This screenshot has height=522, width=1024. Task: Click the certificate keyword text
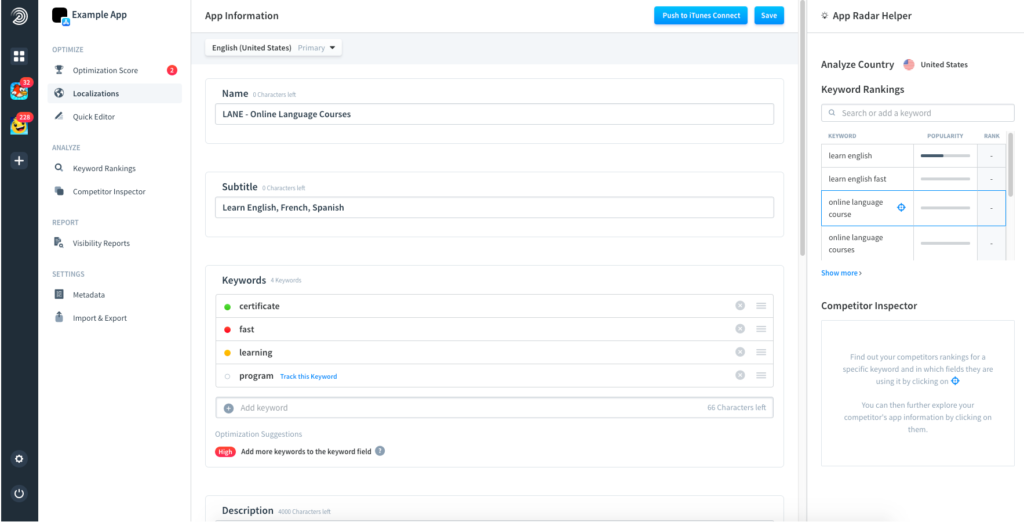pos(259,306)
